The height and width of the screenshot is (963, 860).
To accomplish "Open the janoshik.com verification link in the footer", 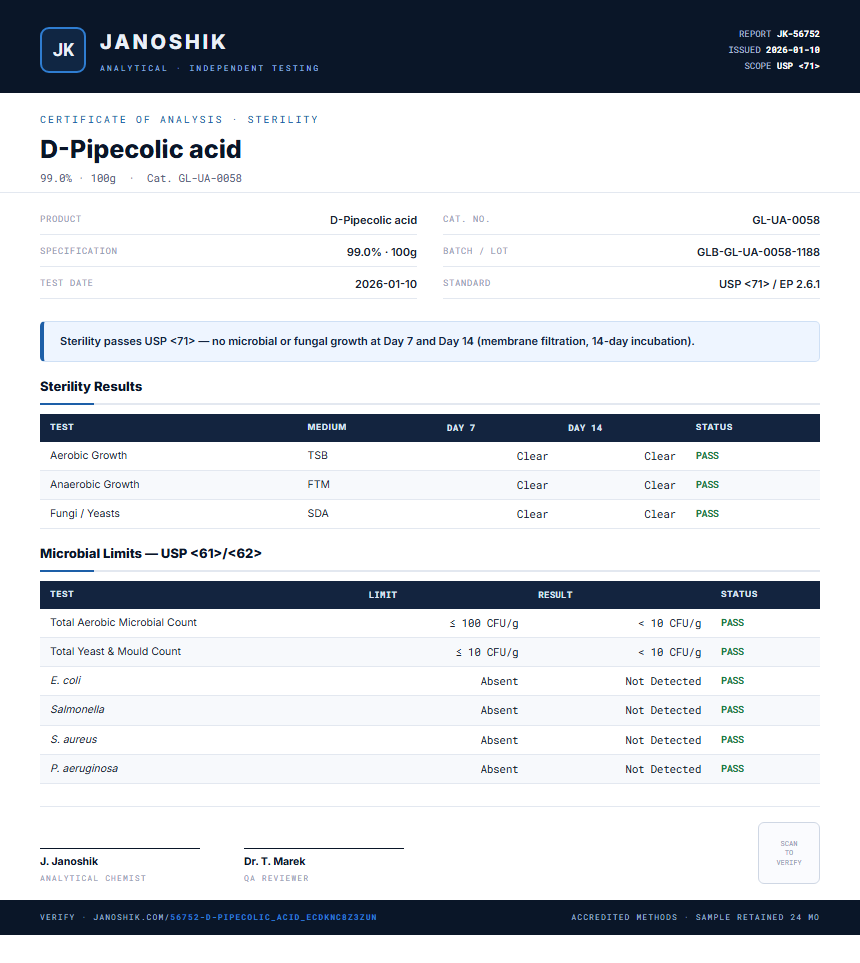I will point(235,917).
